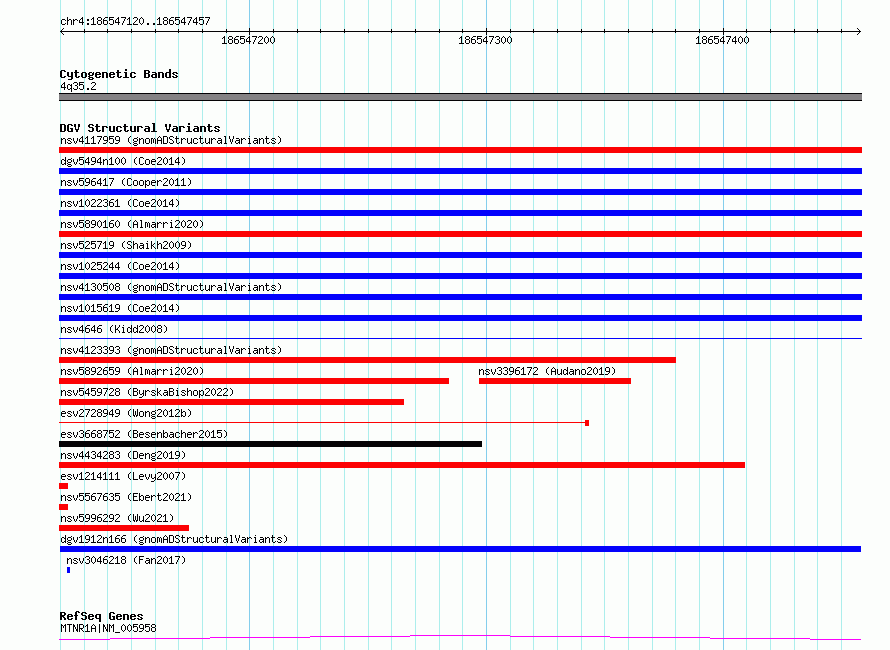The width and height of the screenshot is (890, 650).
Task: Click the small red block ending esv2728949
Action: tap(587, 423)
